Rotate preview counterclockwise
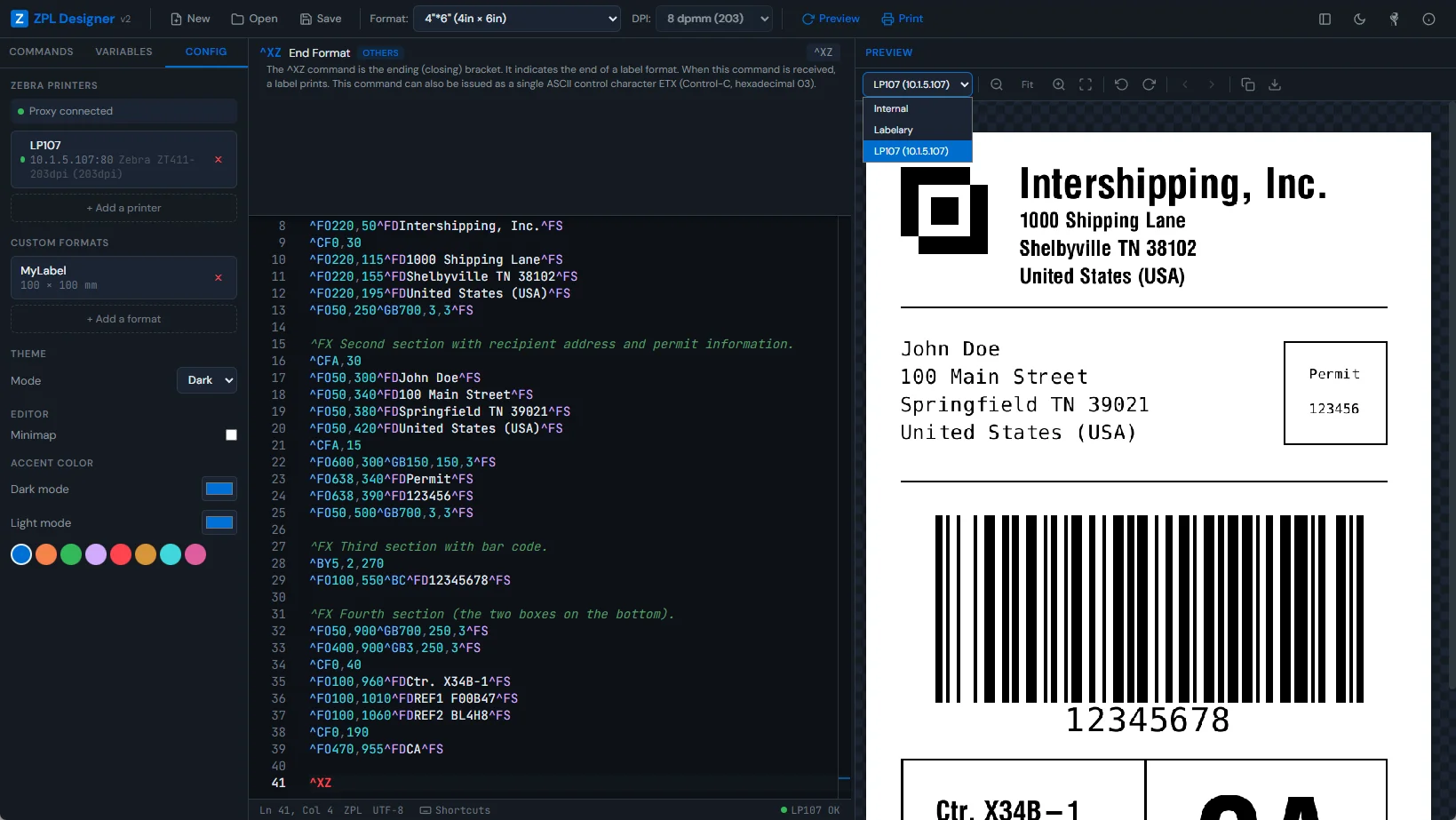Viewport: 1456px width, 820px height. pos(1121,84)
